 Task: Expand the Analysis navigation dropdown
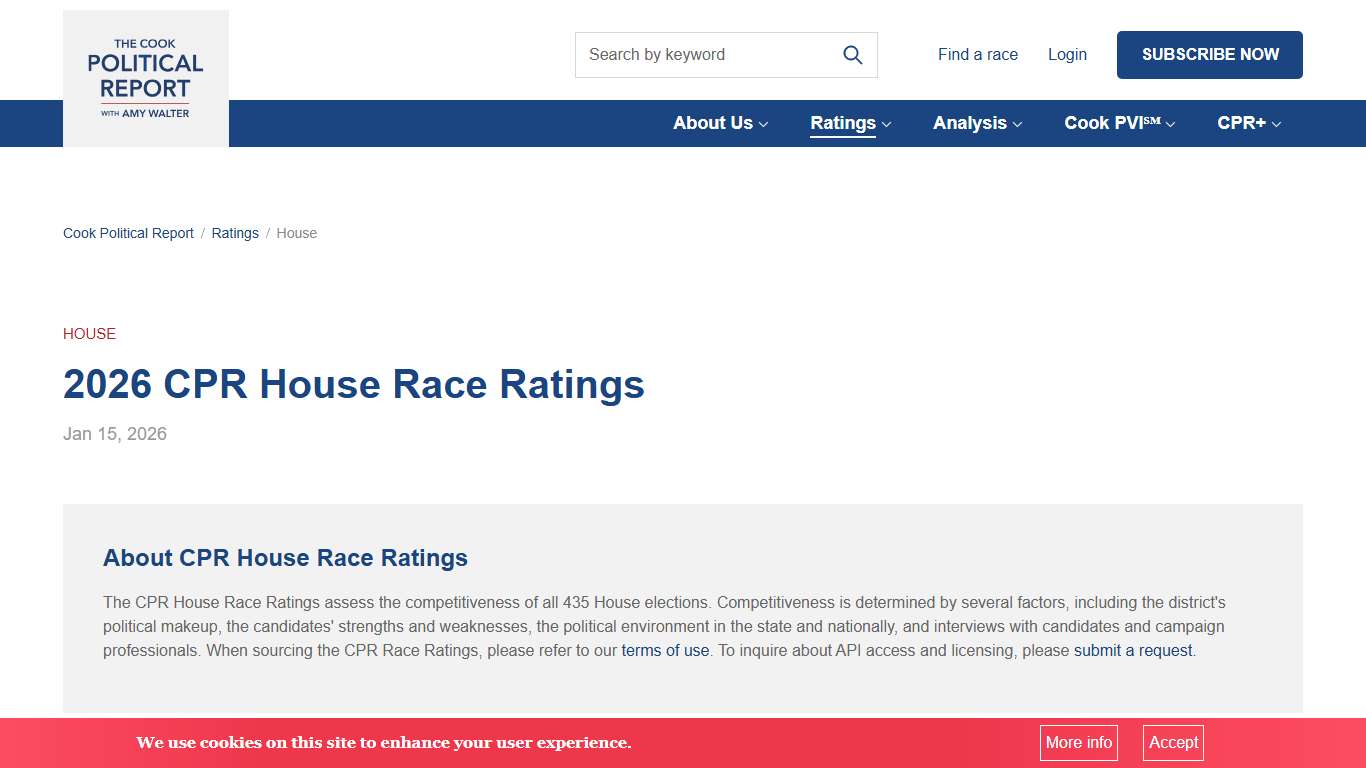click(x=1017, y=124)
